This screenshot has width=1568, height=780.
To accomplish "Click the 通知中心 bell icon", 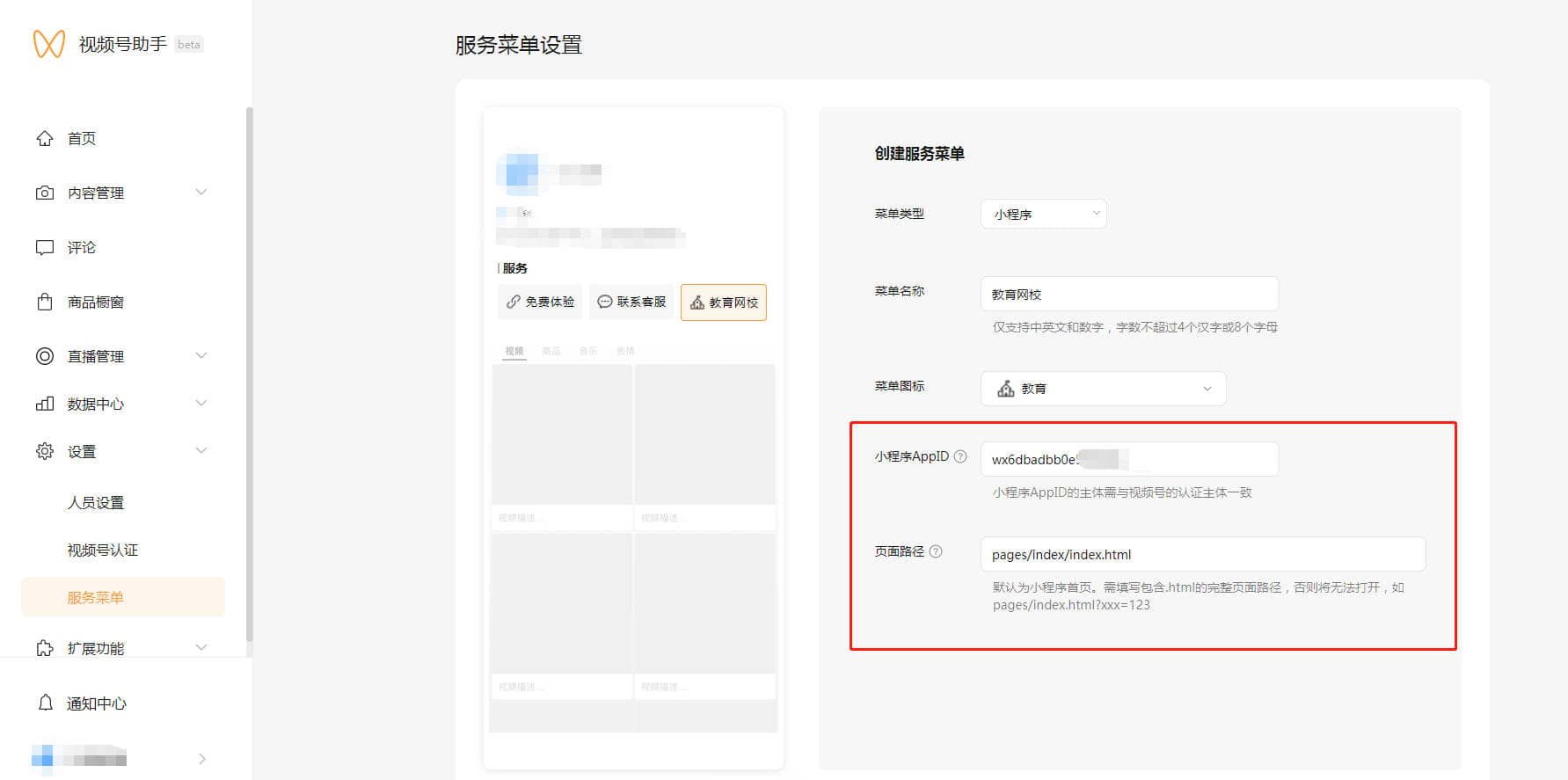I will coord(46,703).
